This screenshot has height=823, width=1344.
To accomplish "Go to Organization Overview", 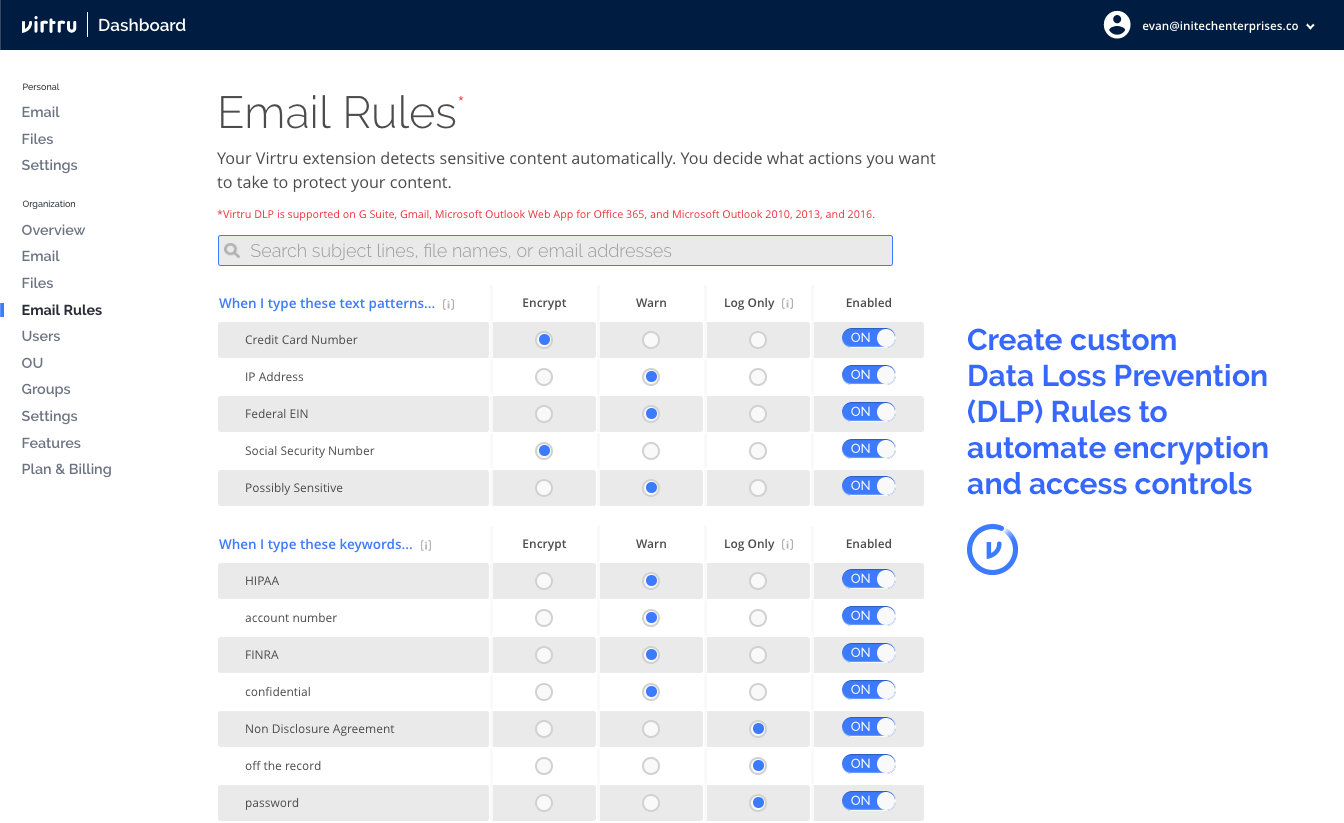I will (x=54, y=230).
